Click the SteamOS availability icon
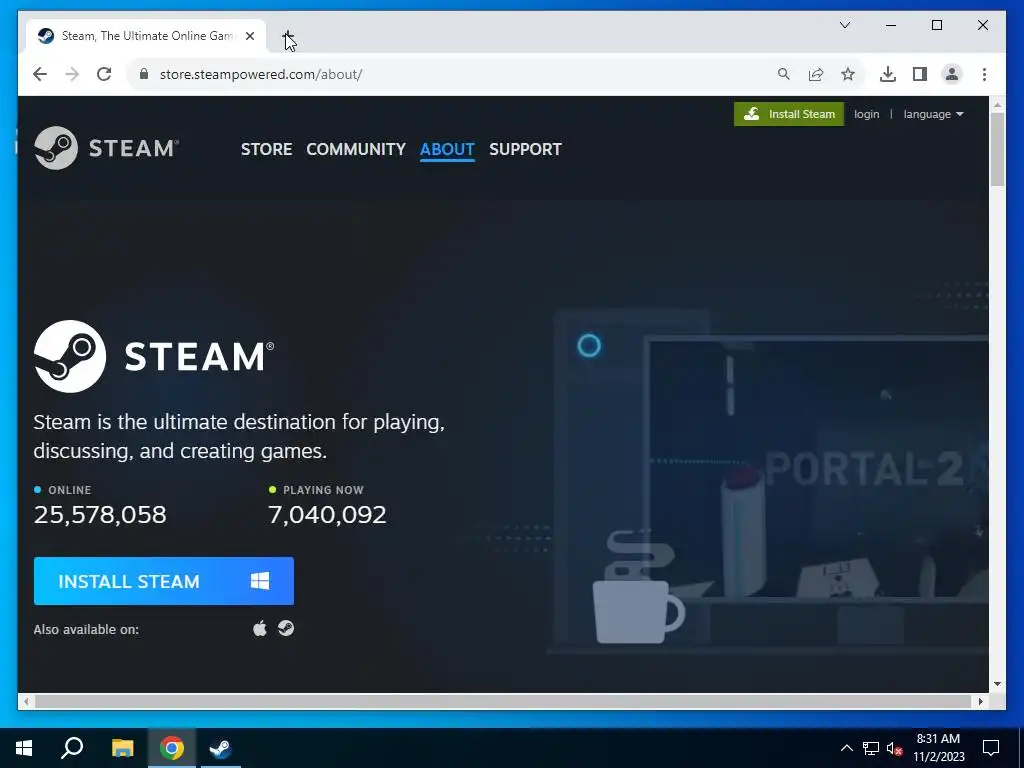1024x768 pixels. click(286, 628)
